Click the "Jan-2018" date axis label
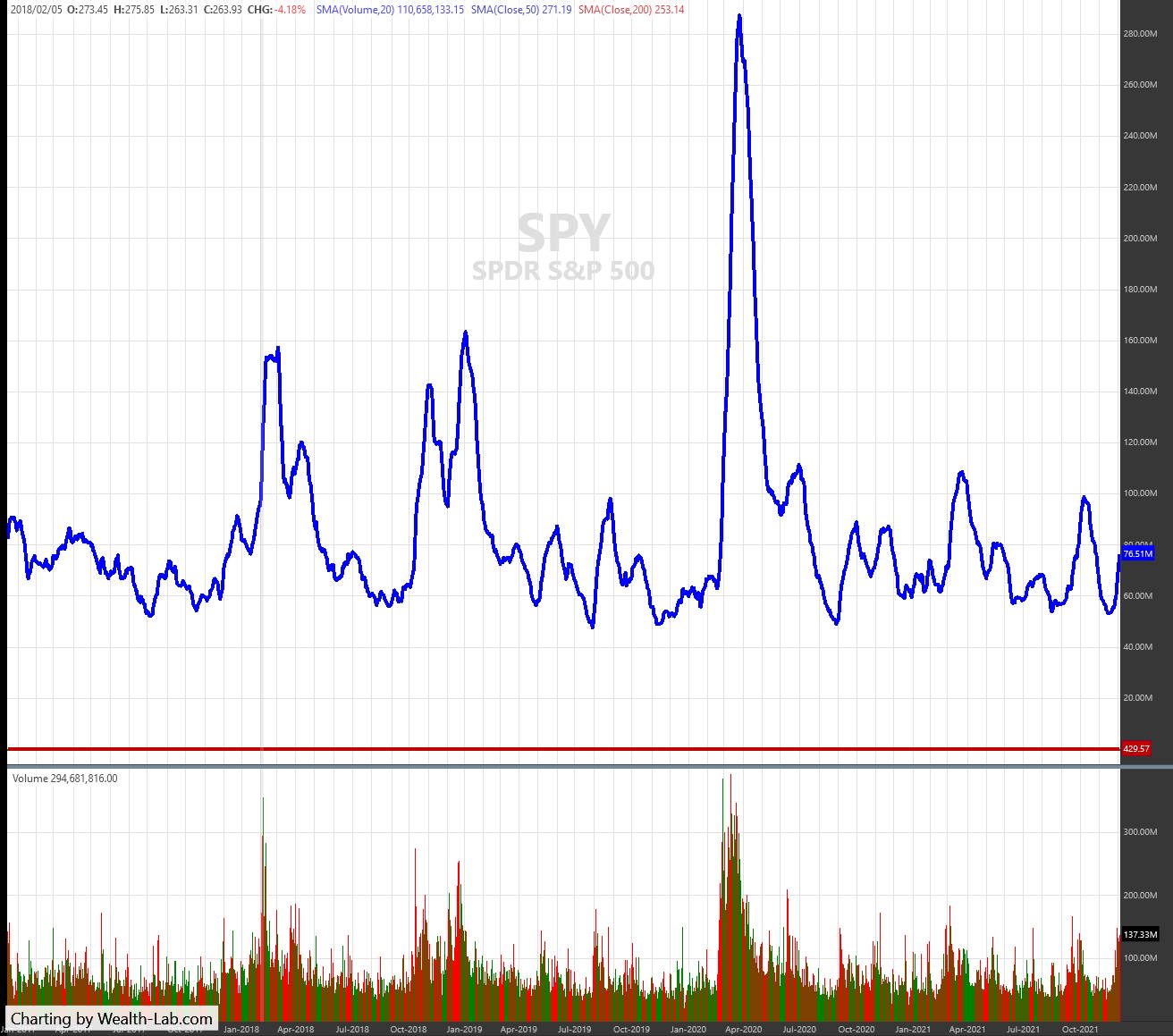1173x1036 pixels. 241,1030
